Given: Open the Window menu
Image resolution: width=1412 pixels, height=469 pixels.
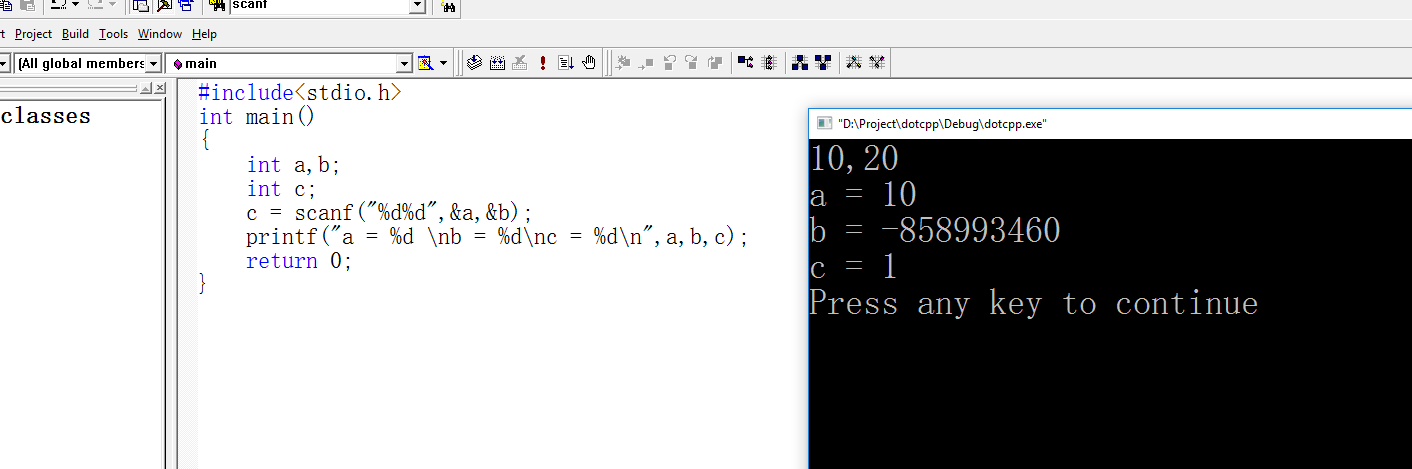Looking at the screenshot, I should tap(160, 34).
